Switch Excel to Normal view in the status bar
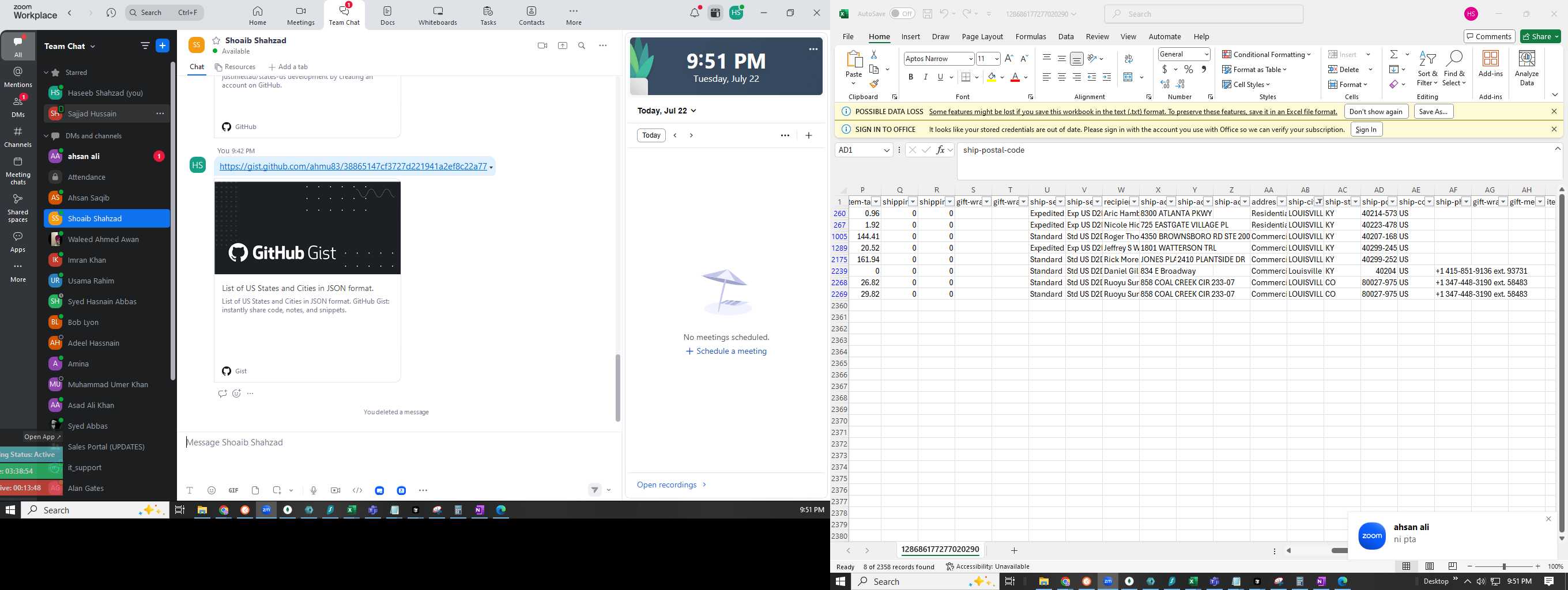 point(1406,566)
